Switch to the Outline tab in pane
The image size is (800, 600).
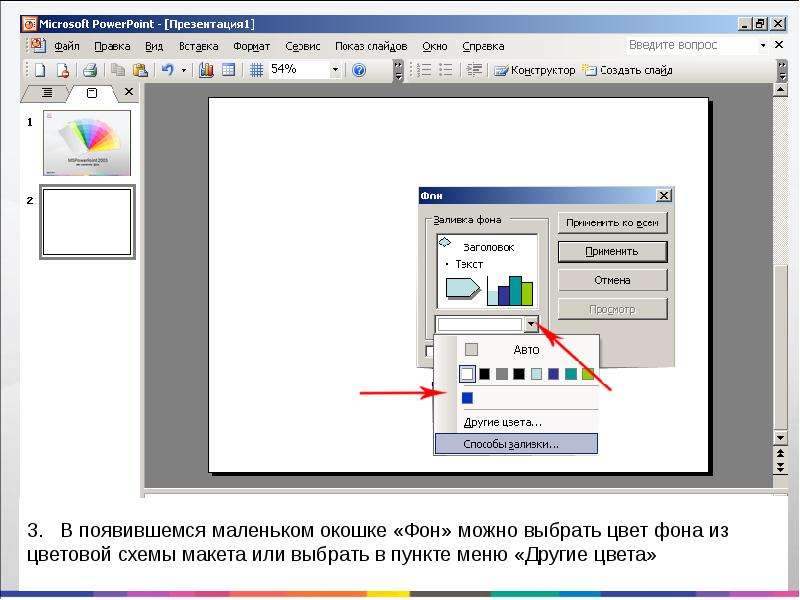[47, 92]
